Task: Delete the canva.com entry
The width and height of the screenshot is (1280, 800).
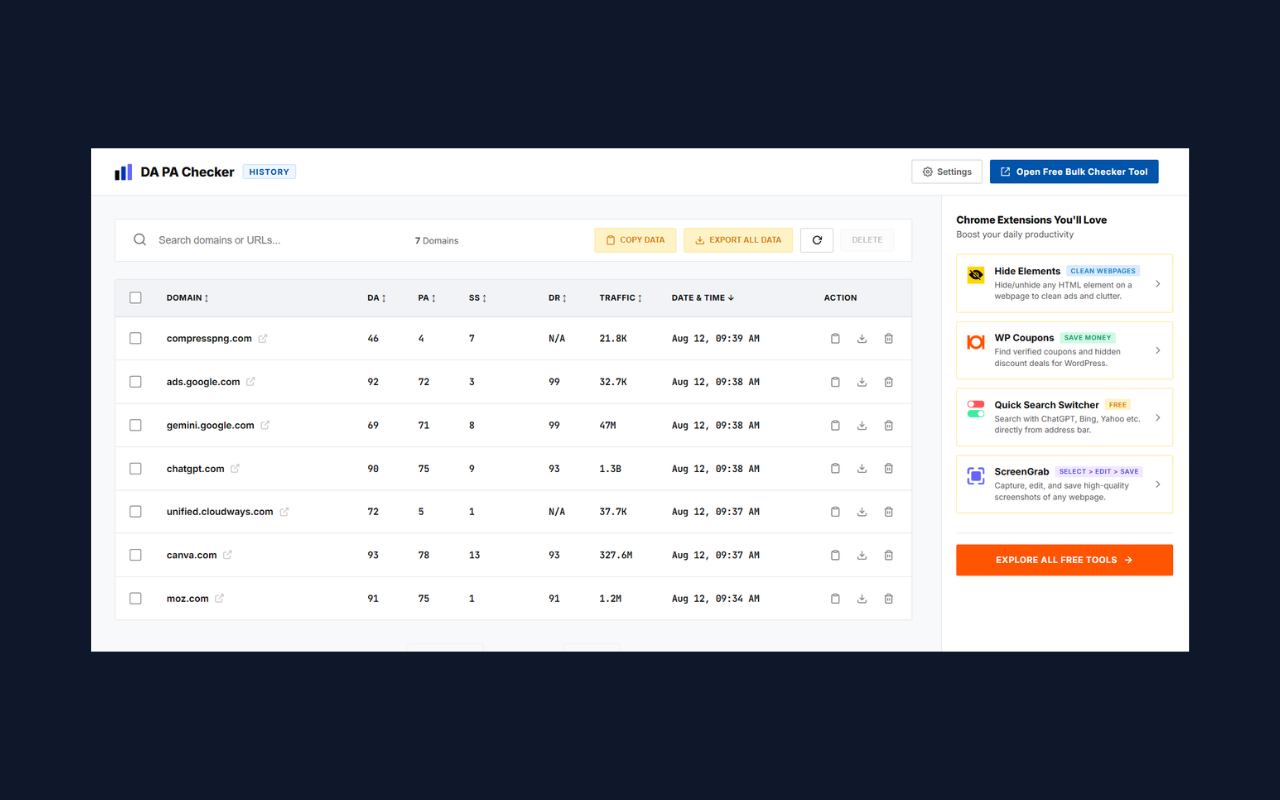Action: pyautogui.click(x=889, y=555)
